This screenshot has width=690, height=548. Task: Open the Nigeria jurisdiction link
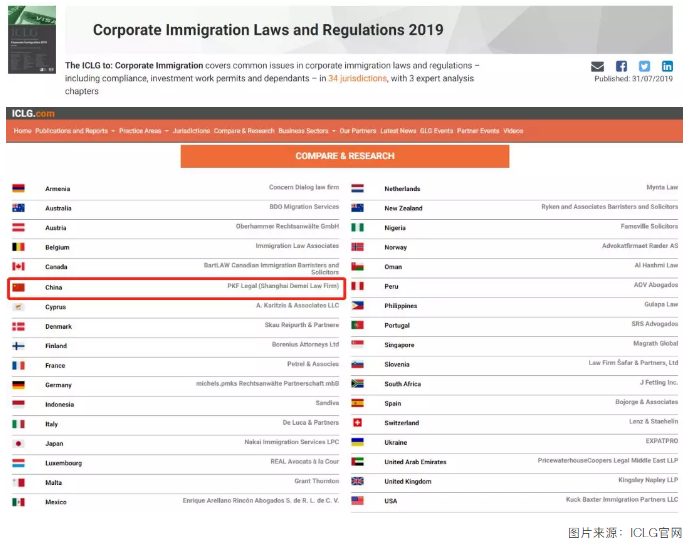(395, 228)
